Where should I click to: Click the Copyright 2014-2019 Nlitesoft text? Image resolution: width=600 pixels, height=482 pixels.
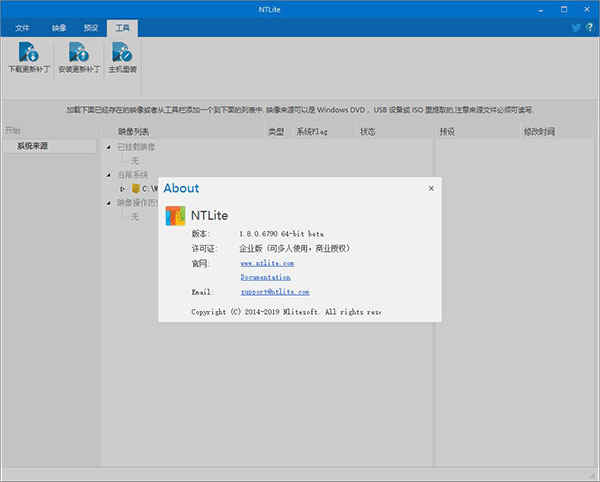point(286,312)
